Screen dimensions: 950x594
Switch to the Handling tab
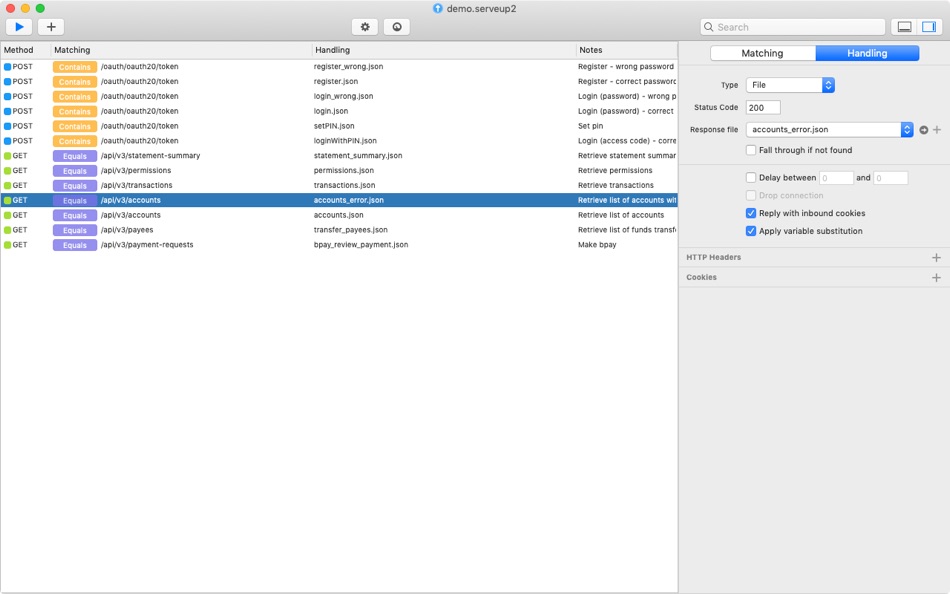click(x=867, y=53)
